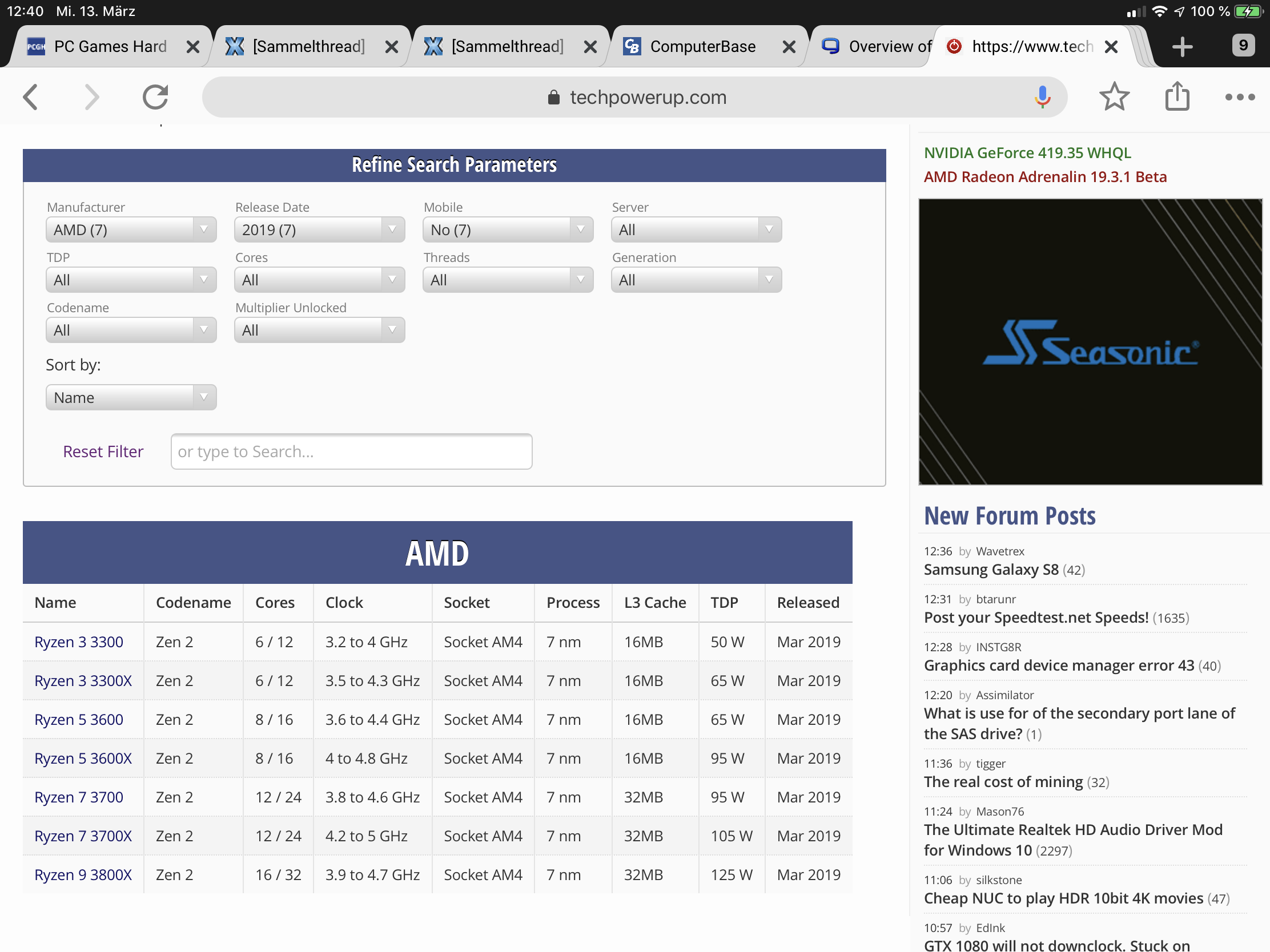Reload the techpowerup page
This screenshot has height=952, width=1270.
pos(155,97)
